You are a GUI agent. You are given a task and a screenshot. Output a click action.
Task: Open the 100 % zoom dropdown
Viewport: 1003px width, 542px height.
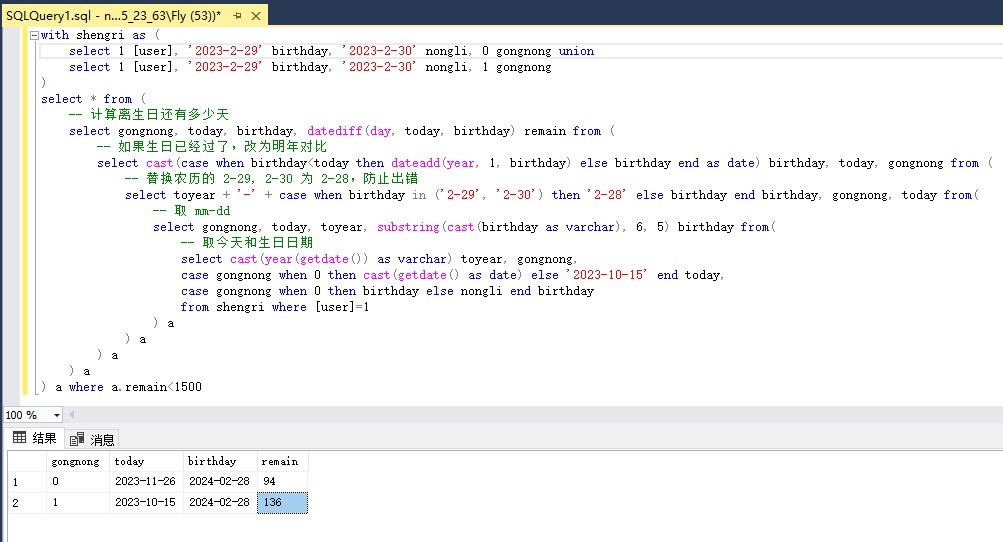click(56, 415)
